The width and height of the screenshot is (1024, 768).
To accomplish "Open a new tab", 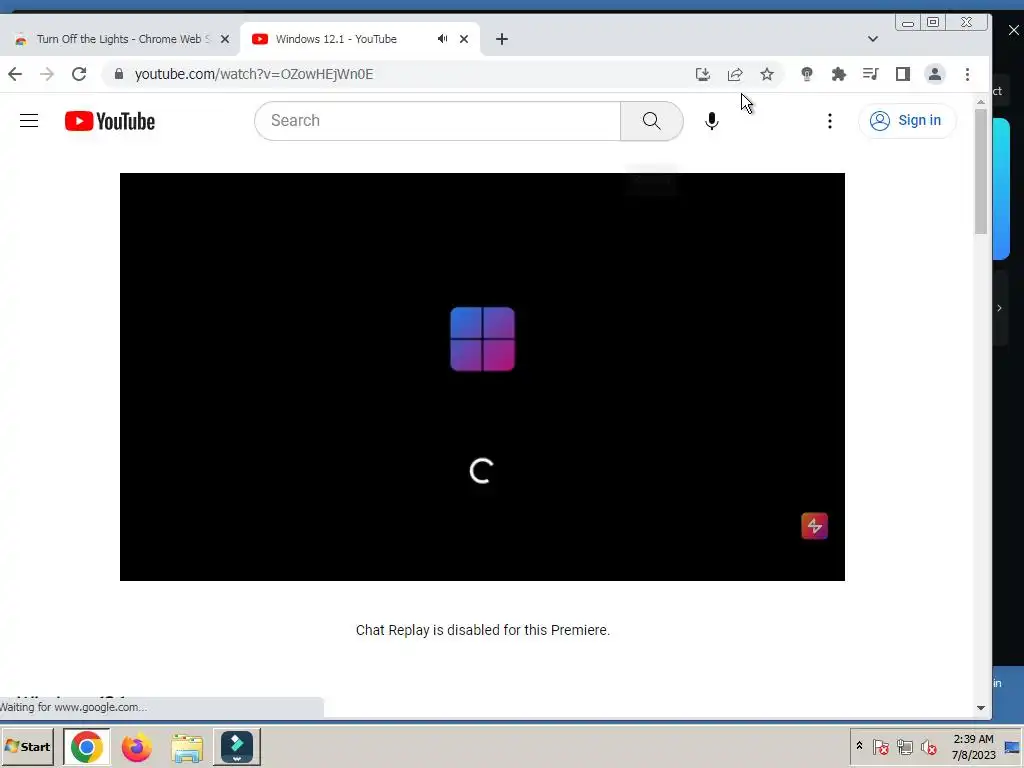I will [502, 39].
